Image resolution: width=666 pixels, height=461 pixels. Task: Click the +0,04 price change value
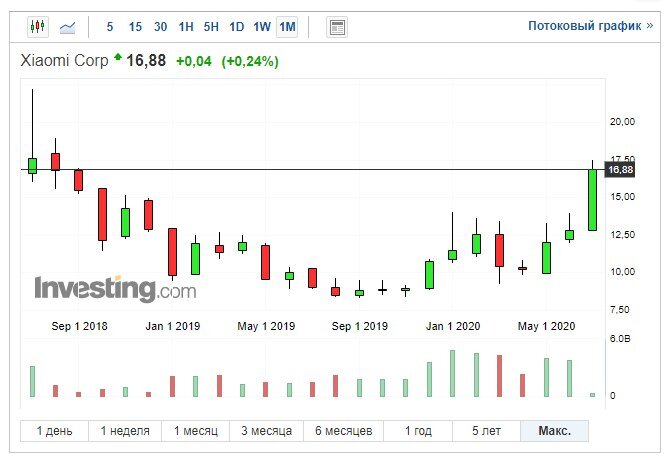tap(194, 61)
